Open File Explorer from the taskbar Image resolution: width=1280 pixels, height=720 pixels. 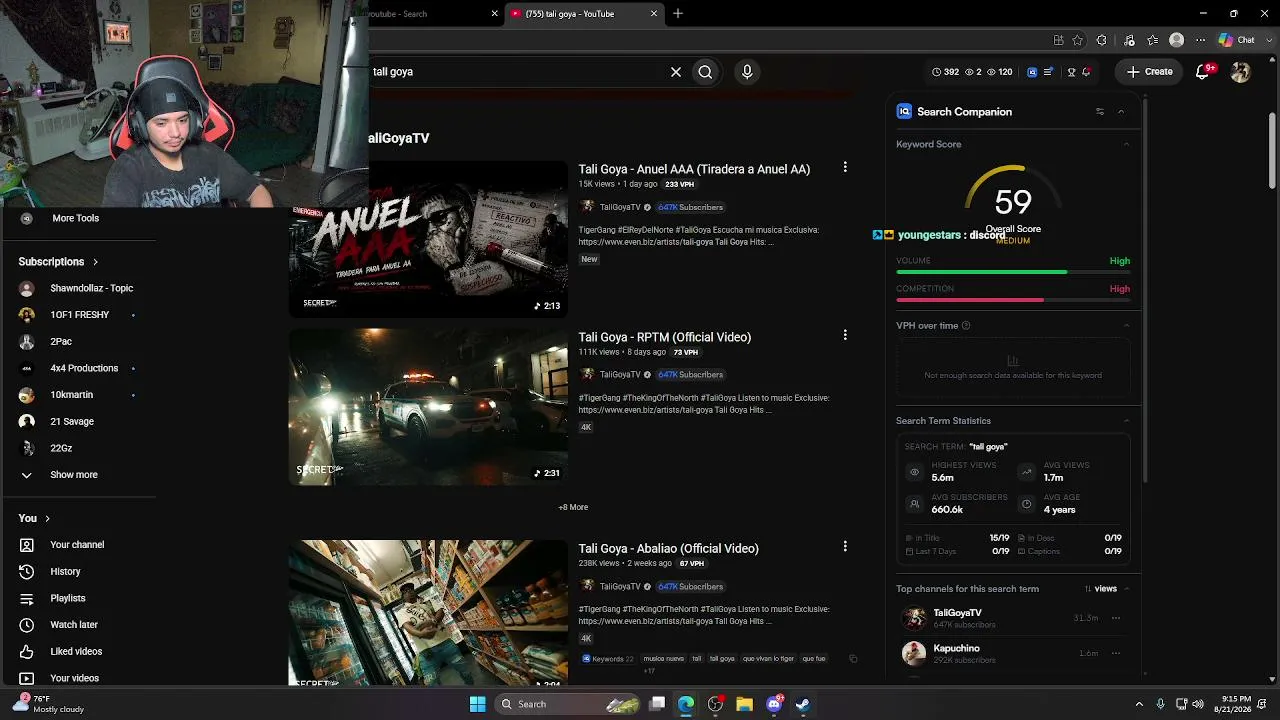(x=744, y=704)
